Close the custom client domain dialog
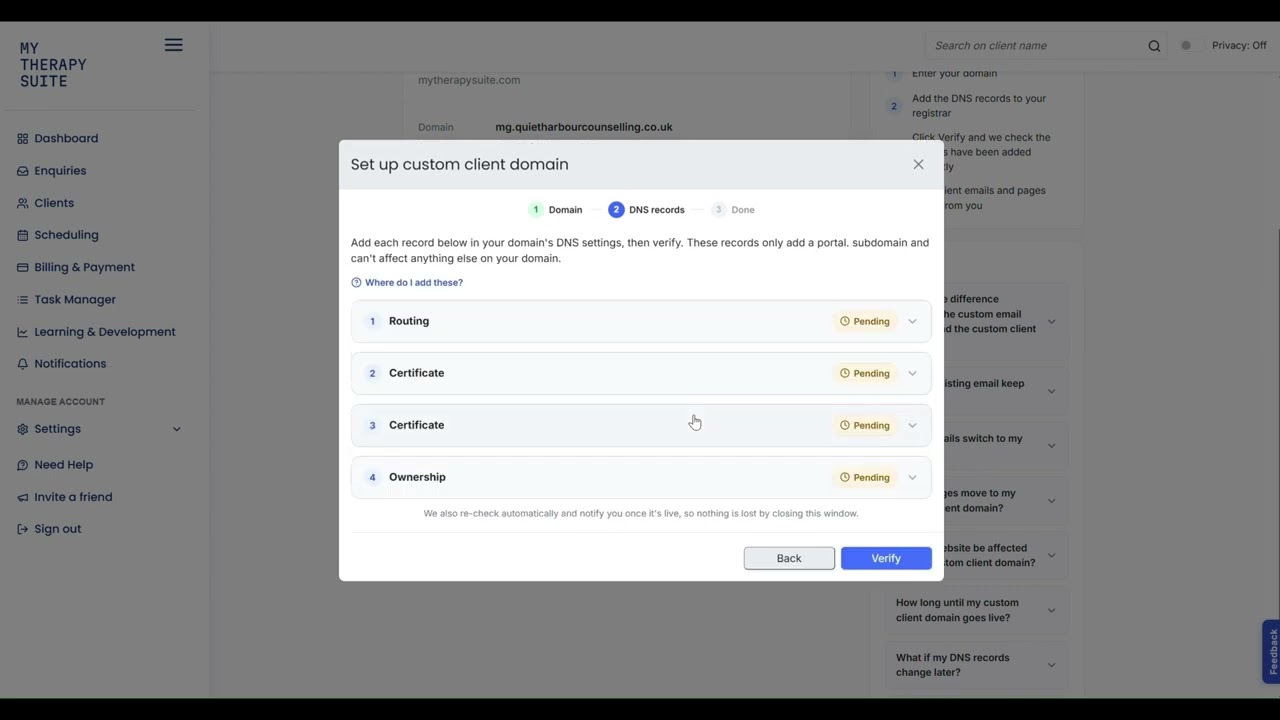Viewport: 1280px width, 720px height. 918,164
